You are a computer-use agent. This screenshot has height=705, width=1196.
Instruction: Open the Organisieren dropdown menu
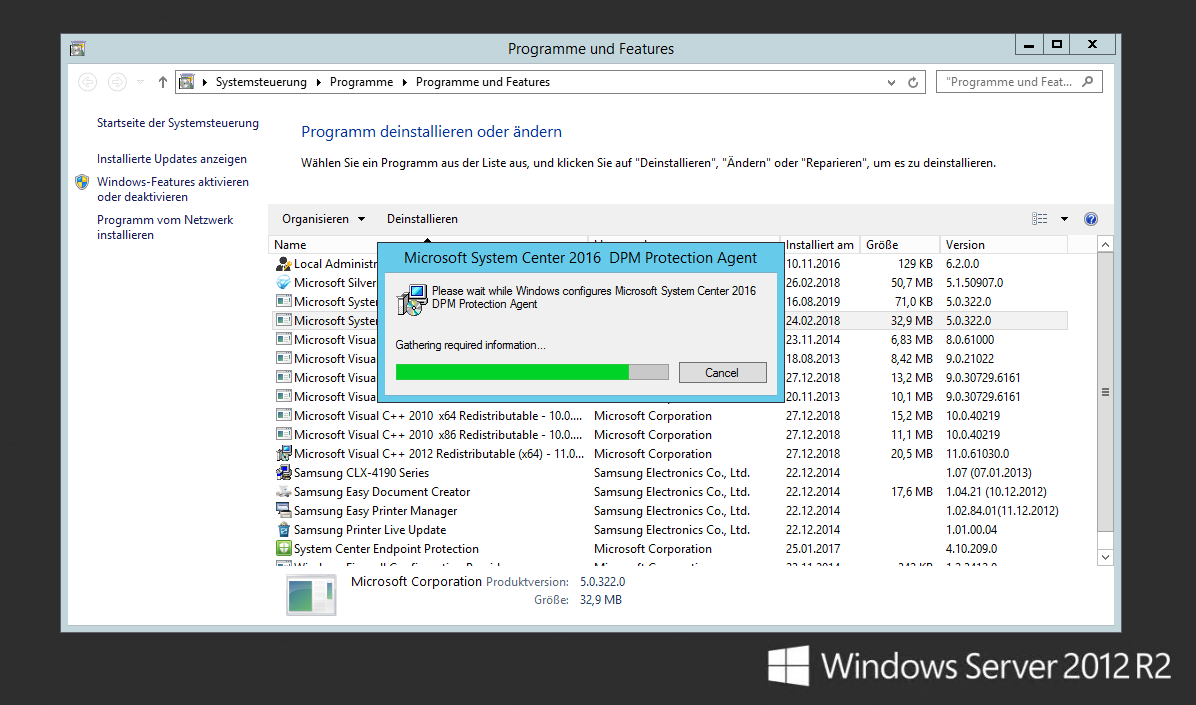tap(323, 219)
